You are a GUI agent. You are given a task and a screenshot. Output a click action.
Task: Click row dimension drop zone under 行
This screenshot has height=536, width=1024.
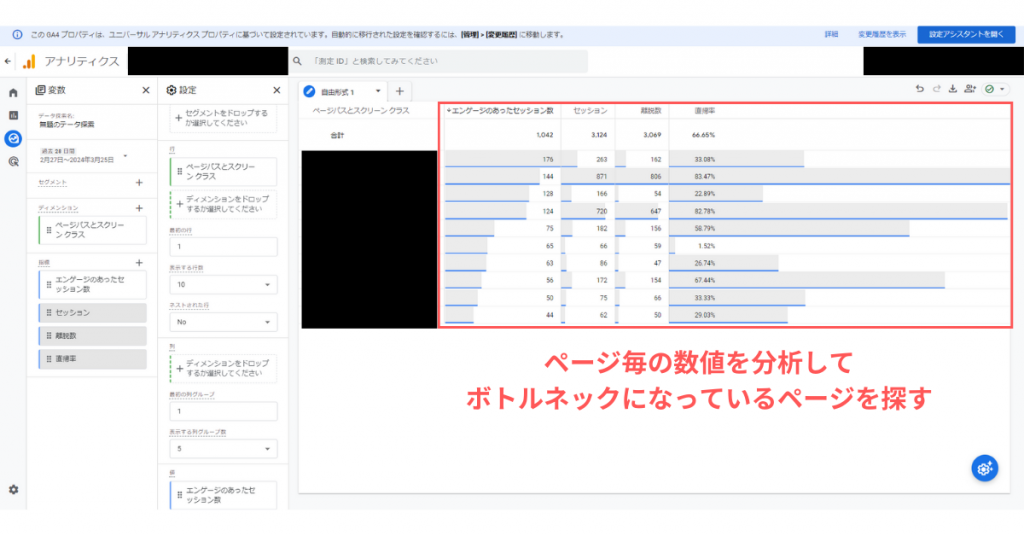pyautogui.click(x=223, y=204)
